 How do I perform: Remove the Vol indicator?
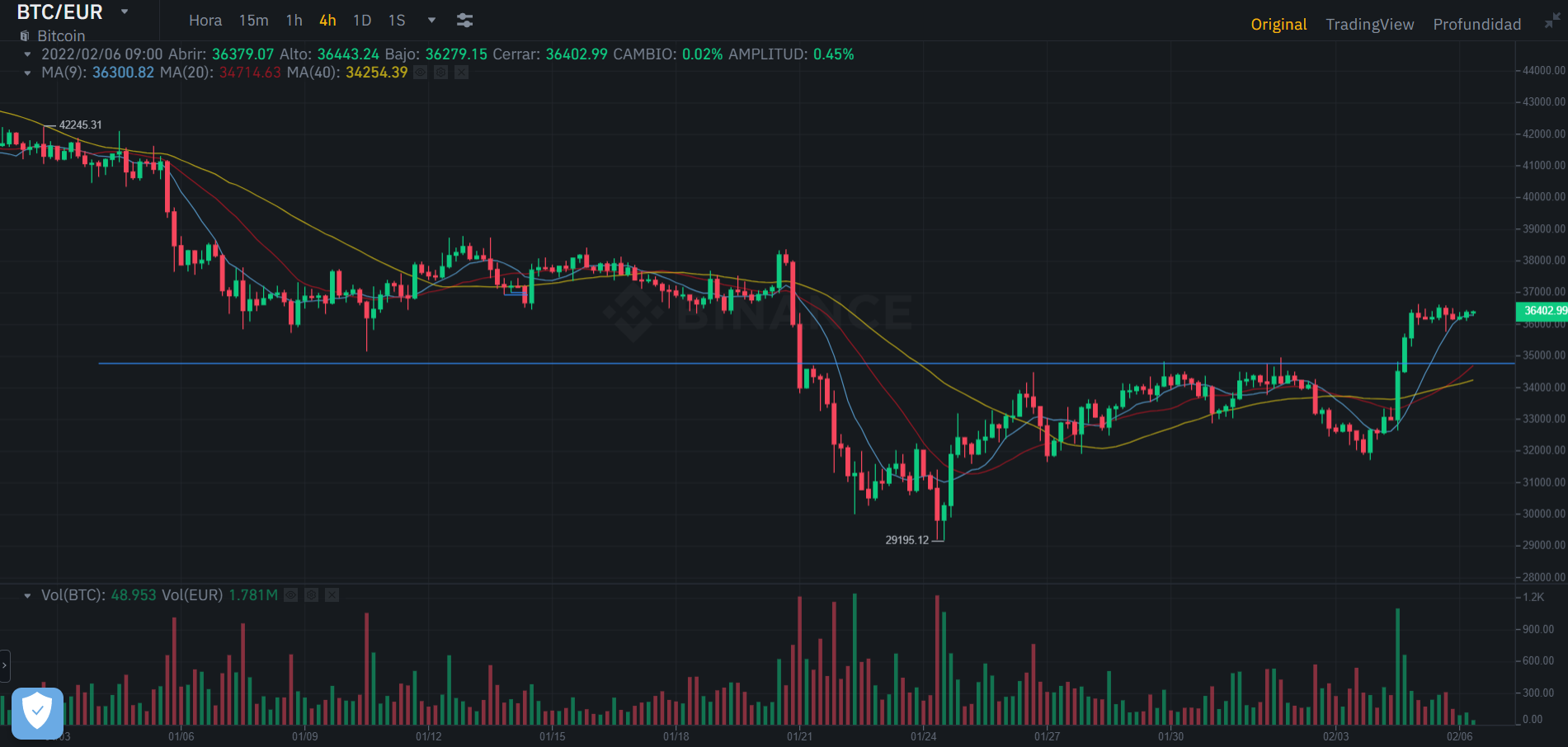332,595
